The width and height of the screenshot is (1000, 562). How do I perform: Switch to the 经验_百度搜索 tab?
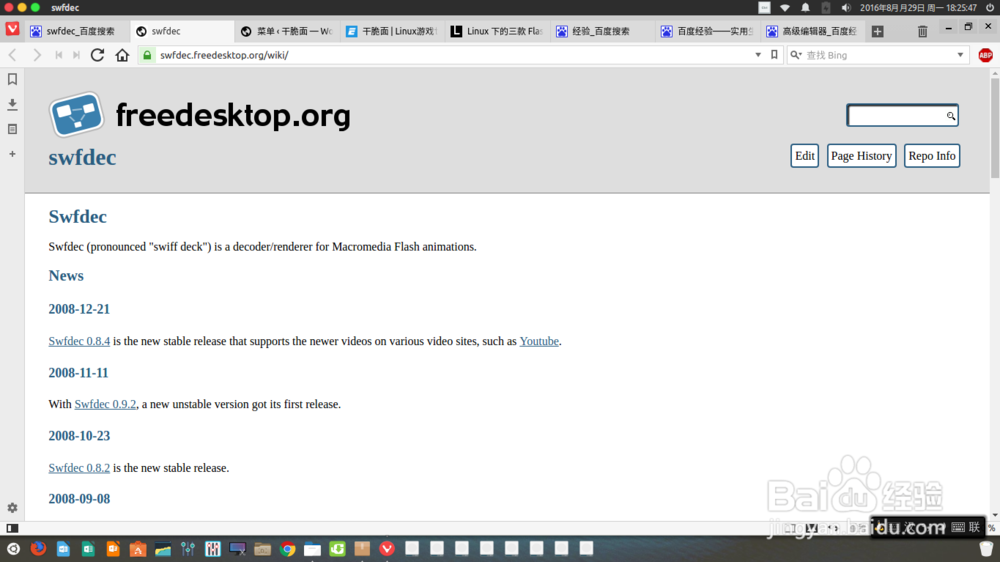click(601, 31)
